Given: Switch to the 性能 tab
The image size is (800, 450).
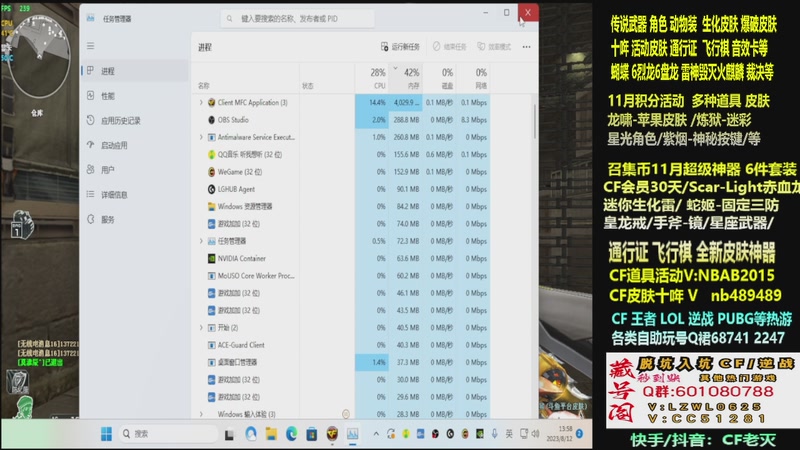Looking at the screenshot, I should [x=135, y=96].
